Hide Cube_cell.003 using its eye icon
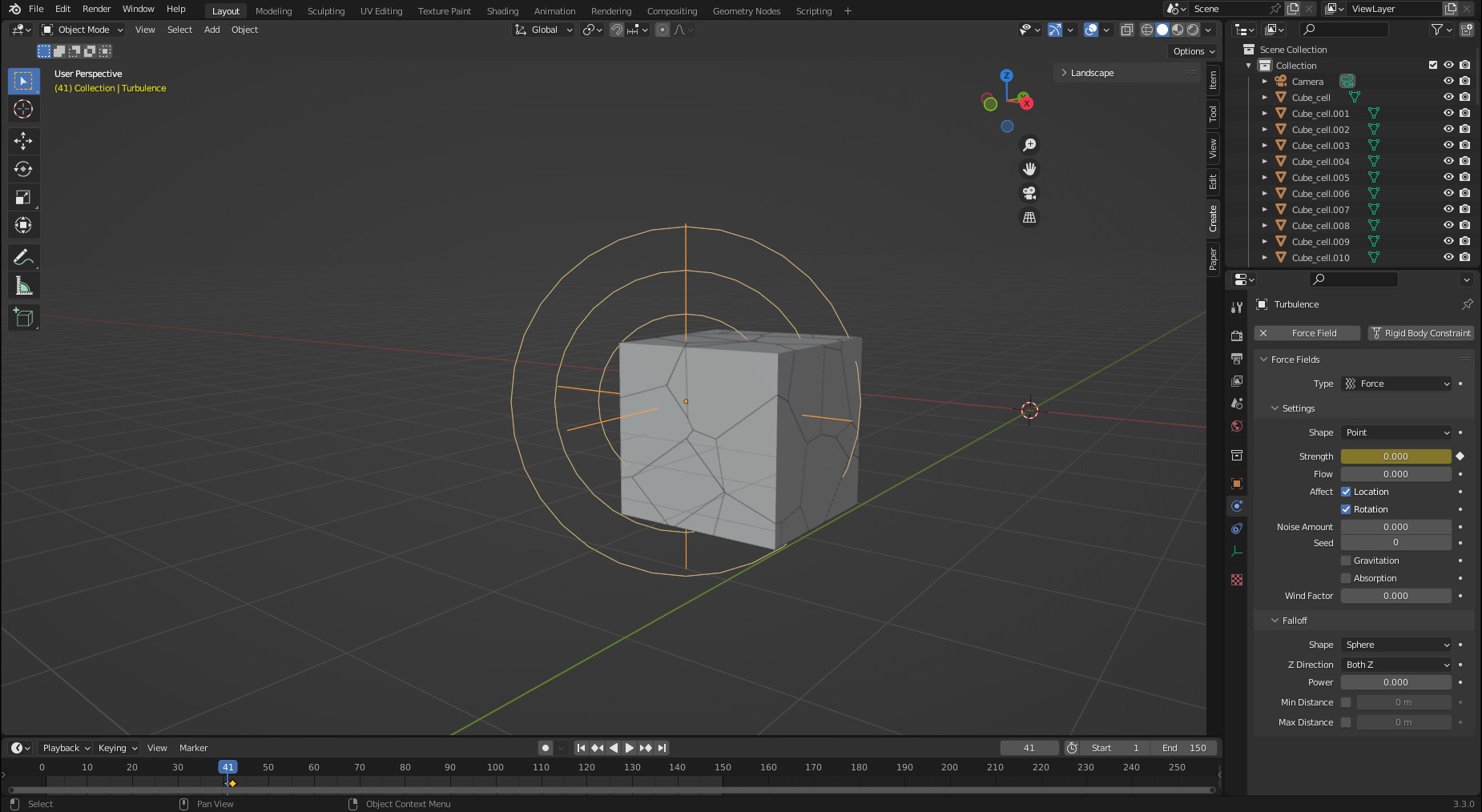1482x812 pixels. (1448, 145)
